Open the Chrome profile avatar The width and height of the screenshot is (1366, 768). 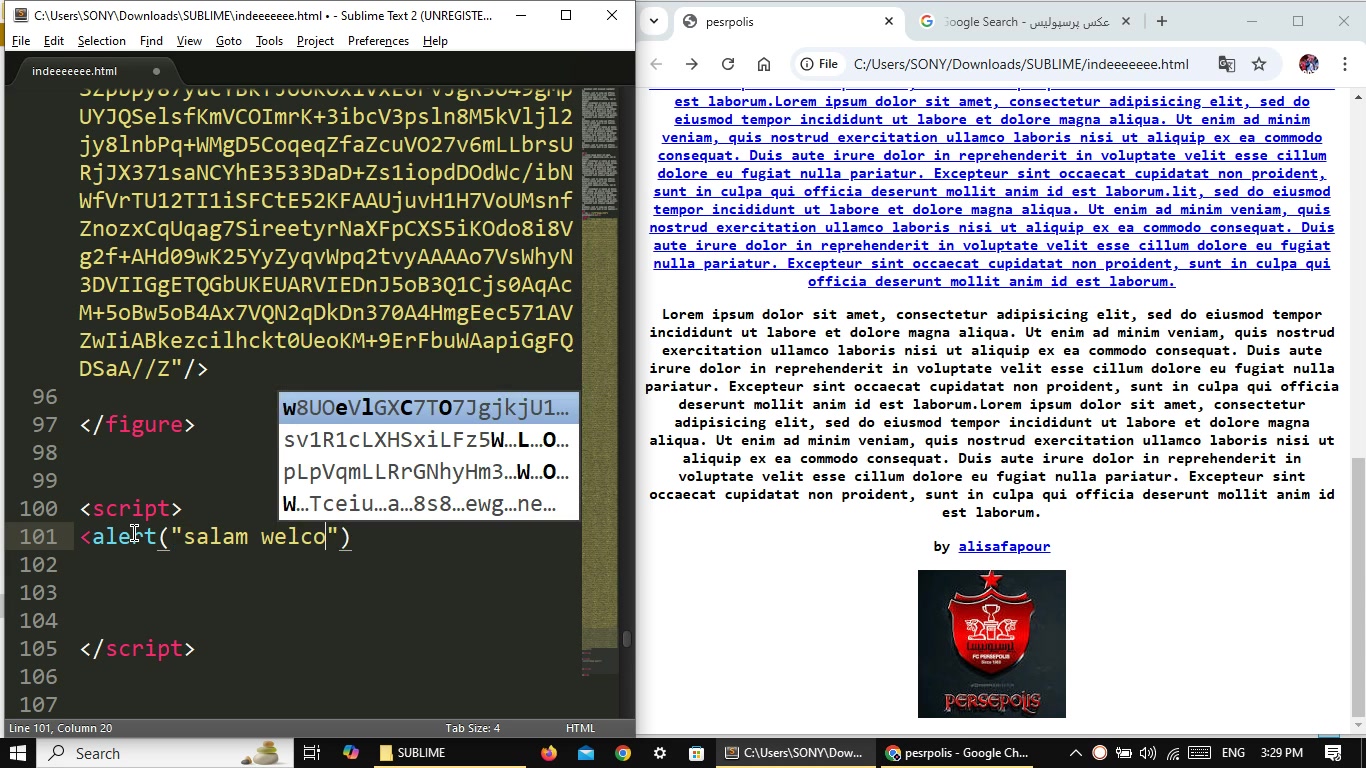(x=1309, y=64)
